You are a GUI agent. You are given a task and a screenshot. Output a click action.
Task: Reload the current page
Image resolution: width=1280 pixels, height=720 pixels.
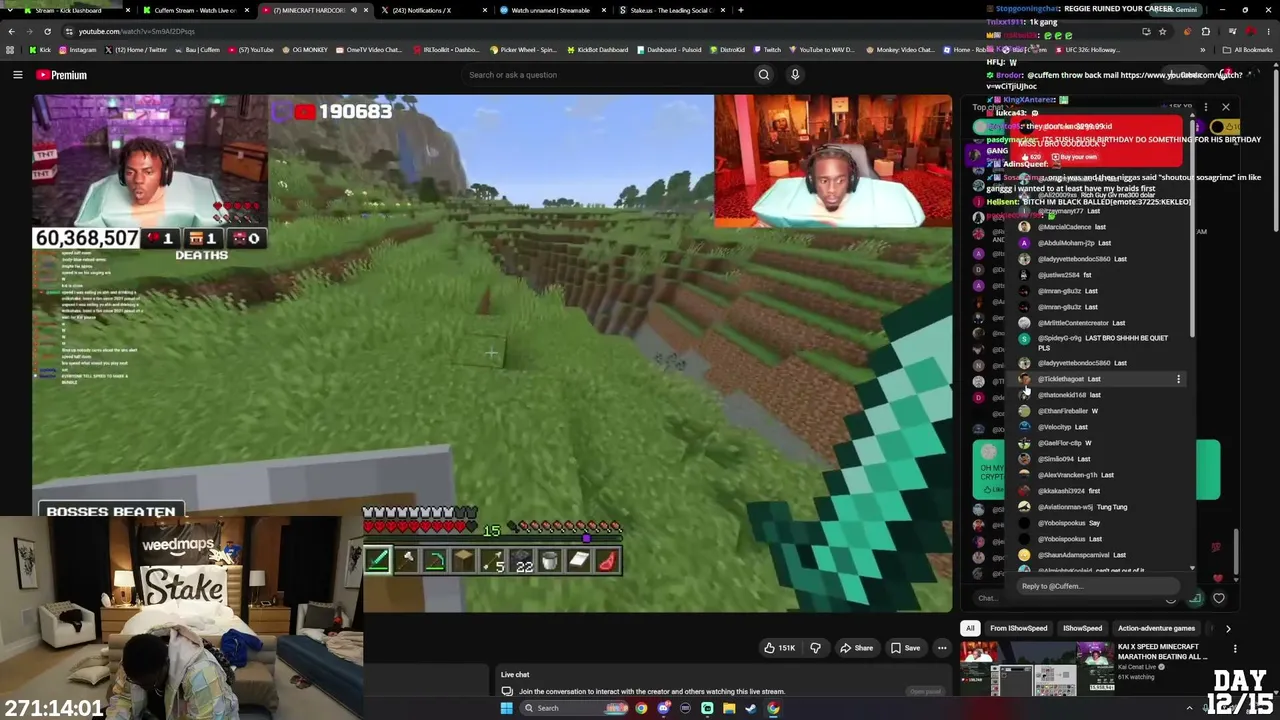47,31
